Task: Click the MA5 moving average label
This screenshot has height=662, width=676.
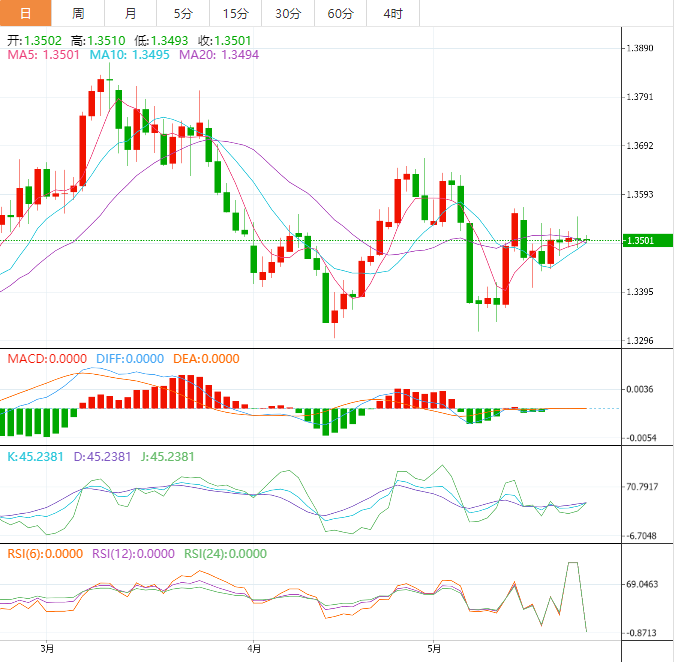Action: pos(44,56)
